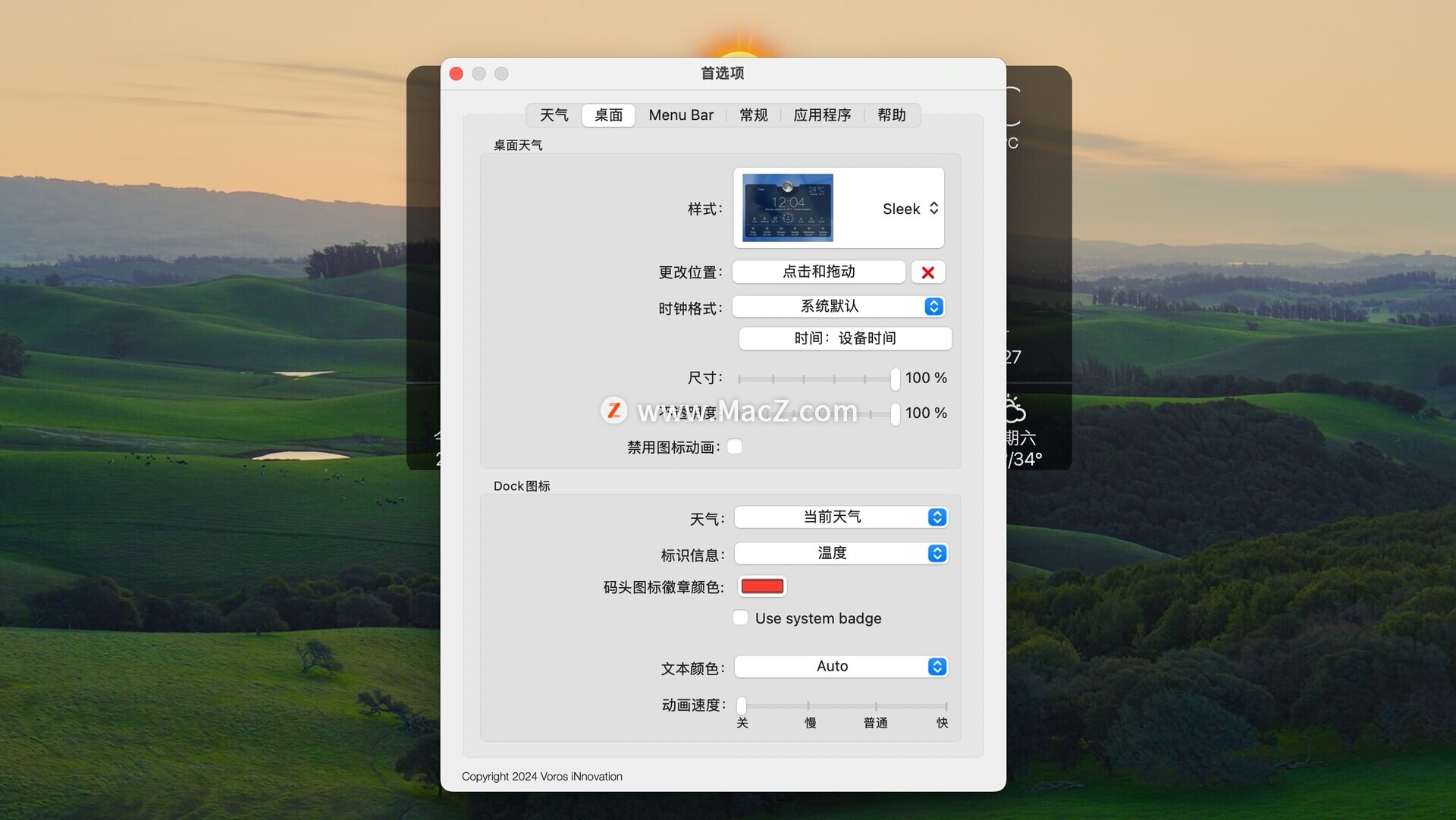Click the opacity slider handle at 100 %

(895, 413)
